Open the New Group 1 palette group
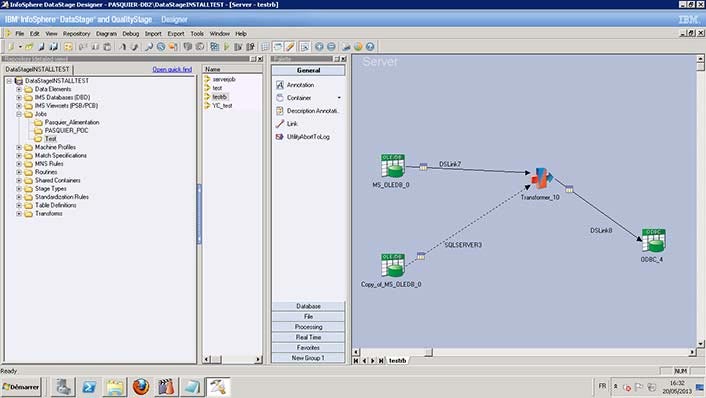 click(308, 358)
